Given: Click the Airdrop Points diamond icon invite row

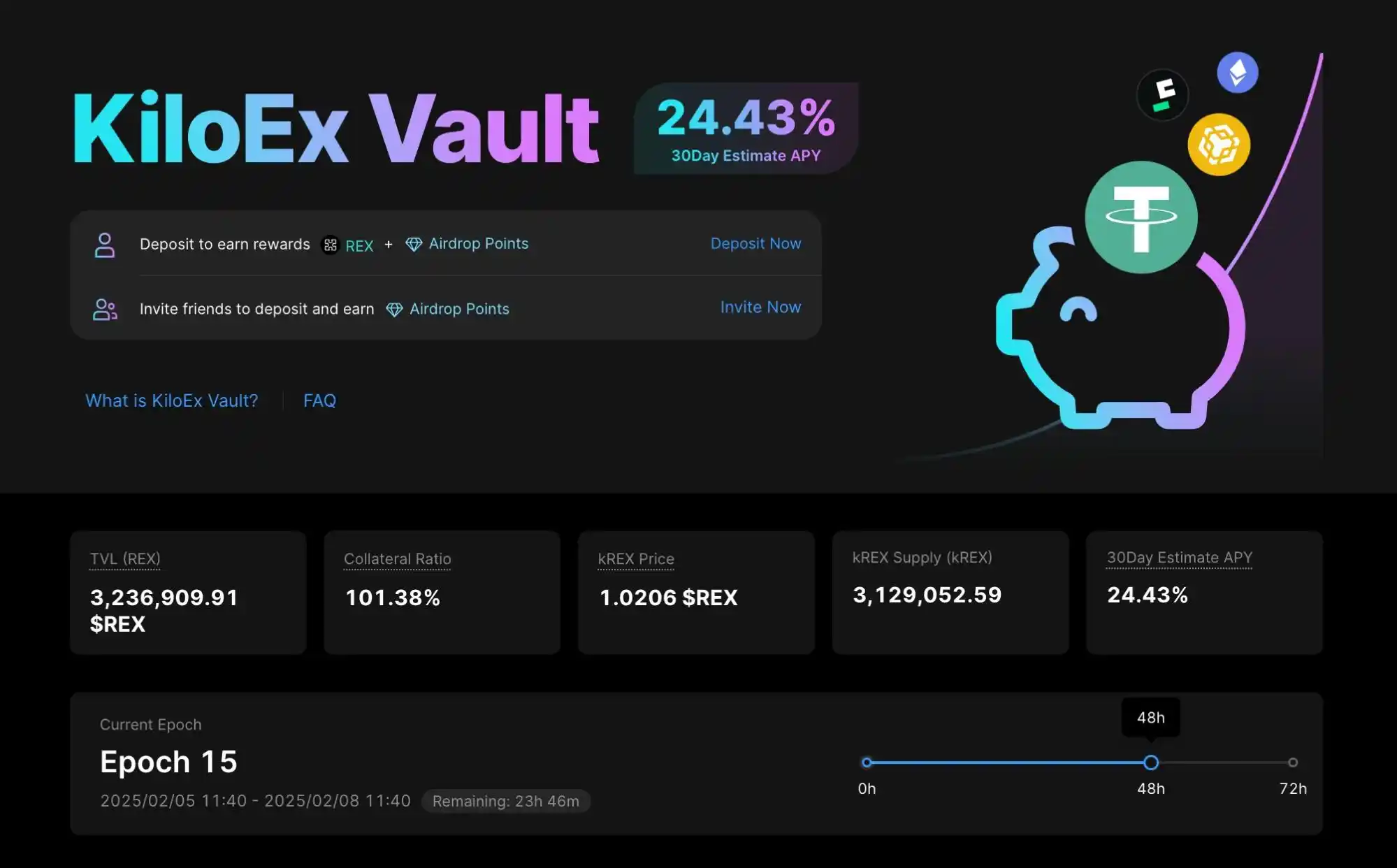Looking at the screenshot, I should pos(394,309).
